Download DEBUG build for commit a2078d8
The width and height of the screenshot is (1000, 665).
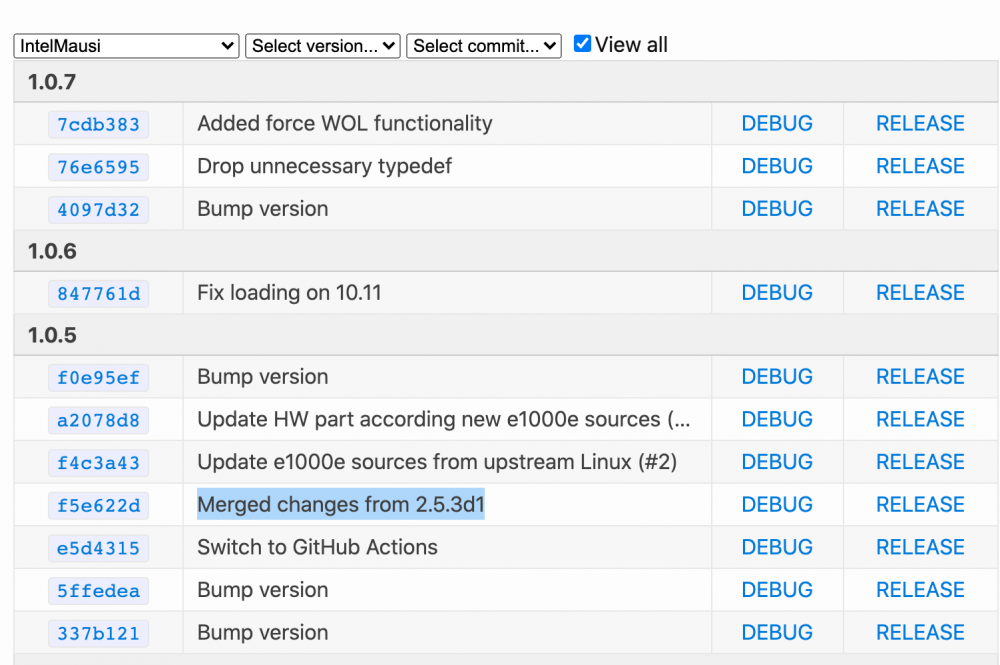(777, 420)
